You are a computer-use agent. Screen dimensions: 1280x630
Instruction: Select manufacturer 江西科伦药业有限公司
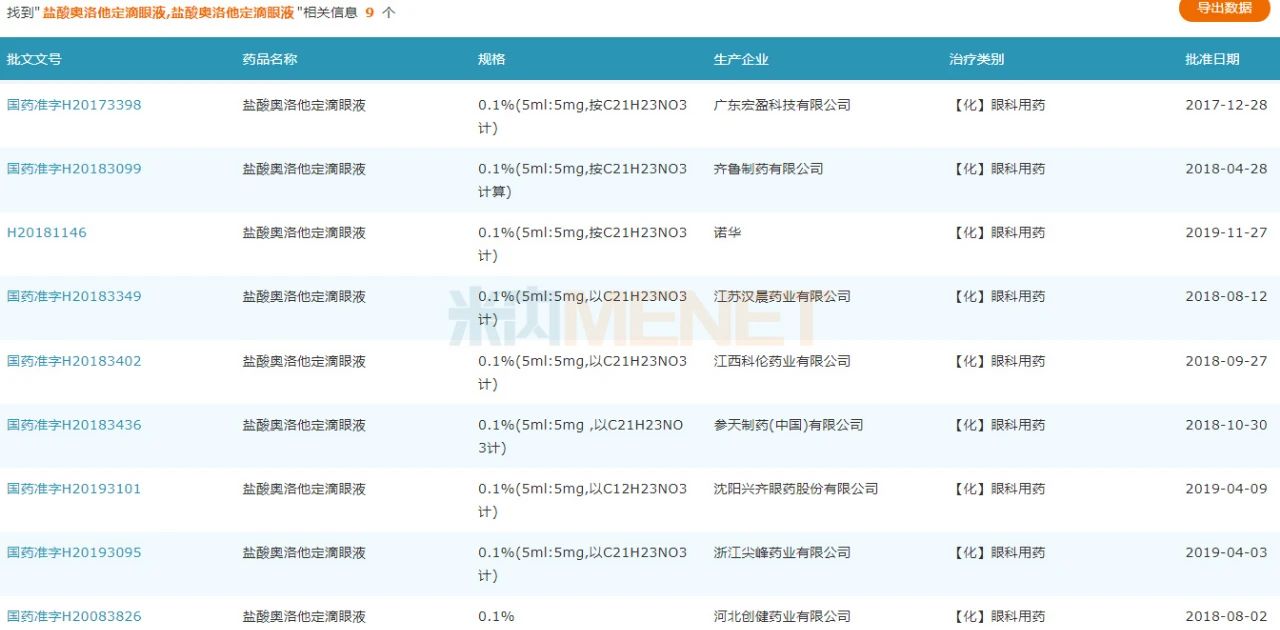(782, 361)
